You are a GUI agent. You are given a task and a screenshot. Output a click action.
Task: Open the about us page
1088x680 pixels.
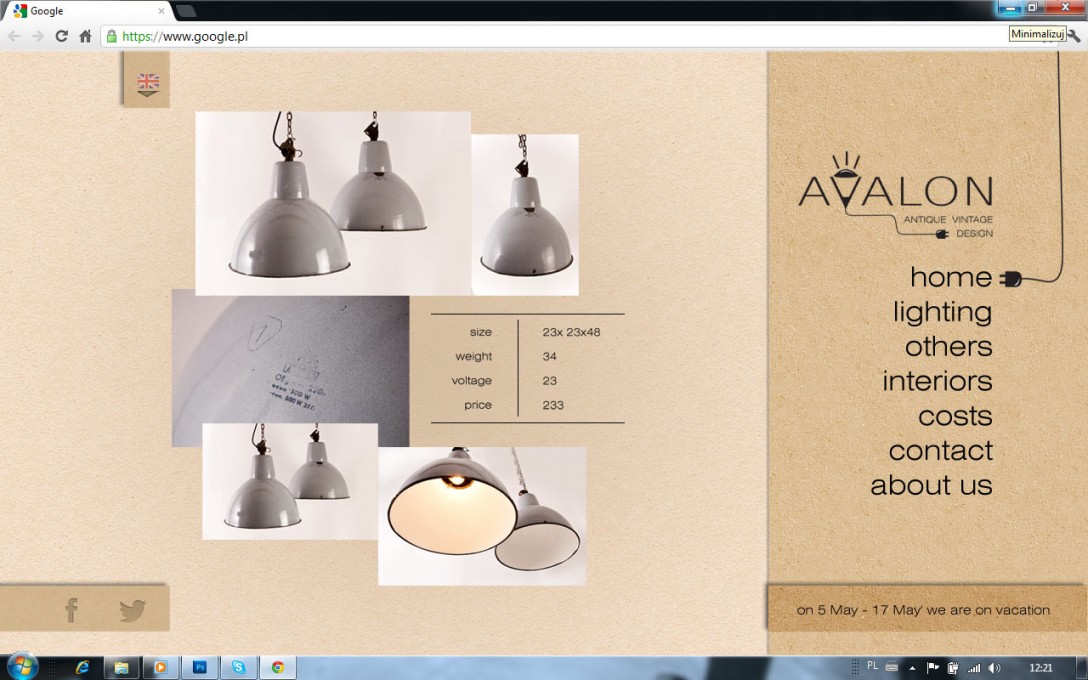pyautogui.click(x=931, y=485)
